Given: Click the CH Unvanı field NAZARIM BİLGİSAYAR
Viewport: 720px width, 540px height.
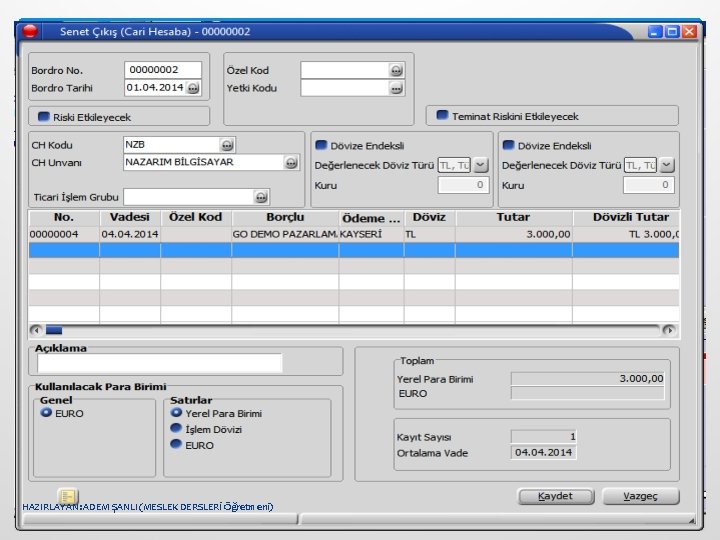Looking at the screenshot, I should click(204, 162).
